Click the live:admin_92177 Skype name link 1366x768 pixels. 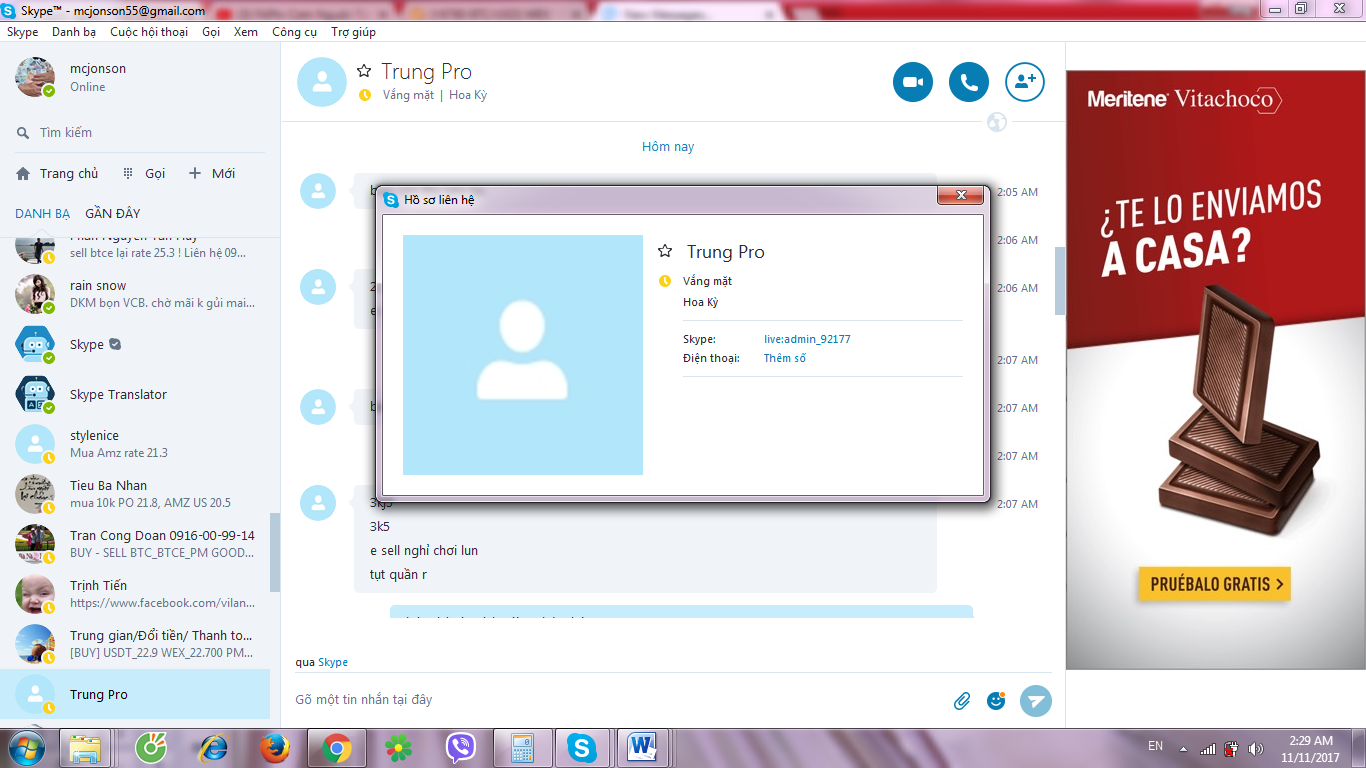807,339
